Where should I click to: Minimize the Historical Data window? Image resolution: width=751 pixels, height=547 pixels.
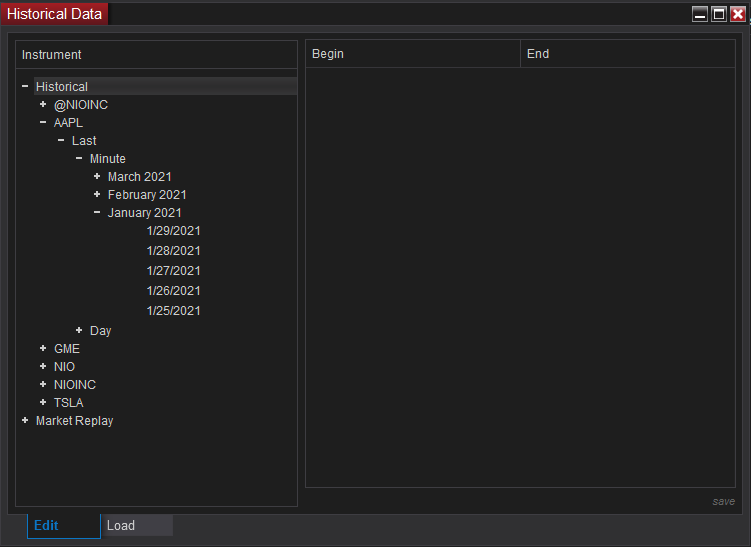click(700, 14)
